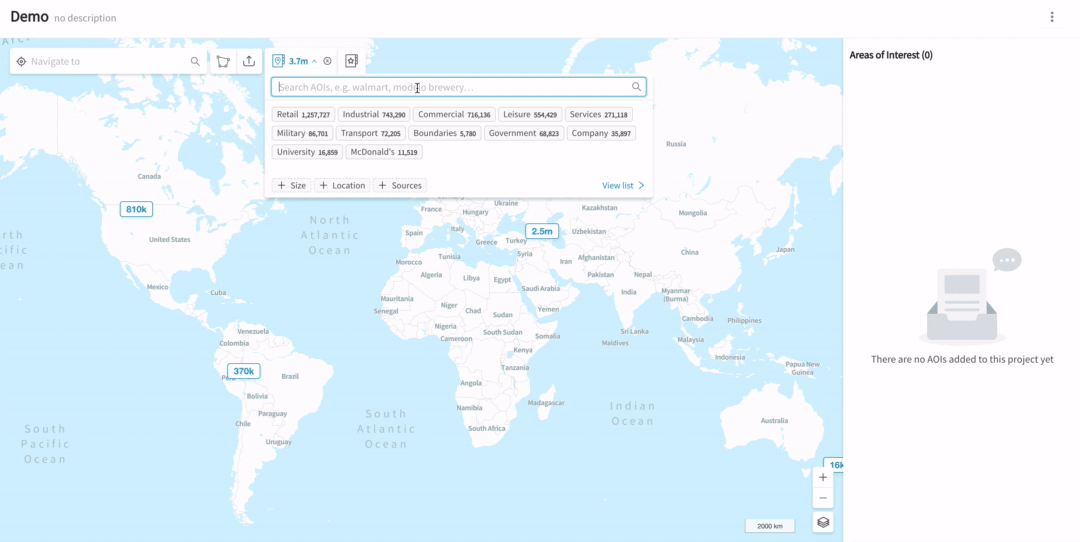
Task: Filter by Retail category
Action: (303, 114)
